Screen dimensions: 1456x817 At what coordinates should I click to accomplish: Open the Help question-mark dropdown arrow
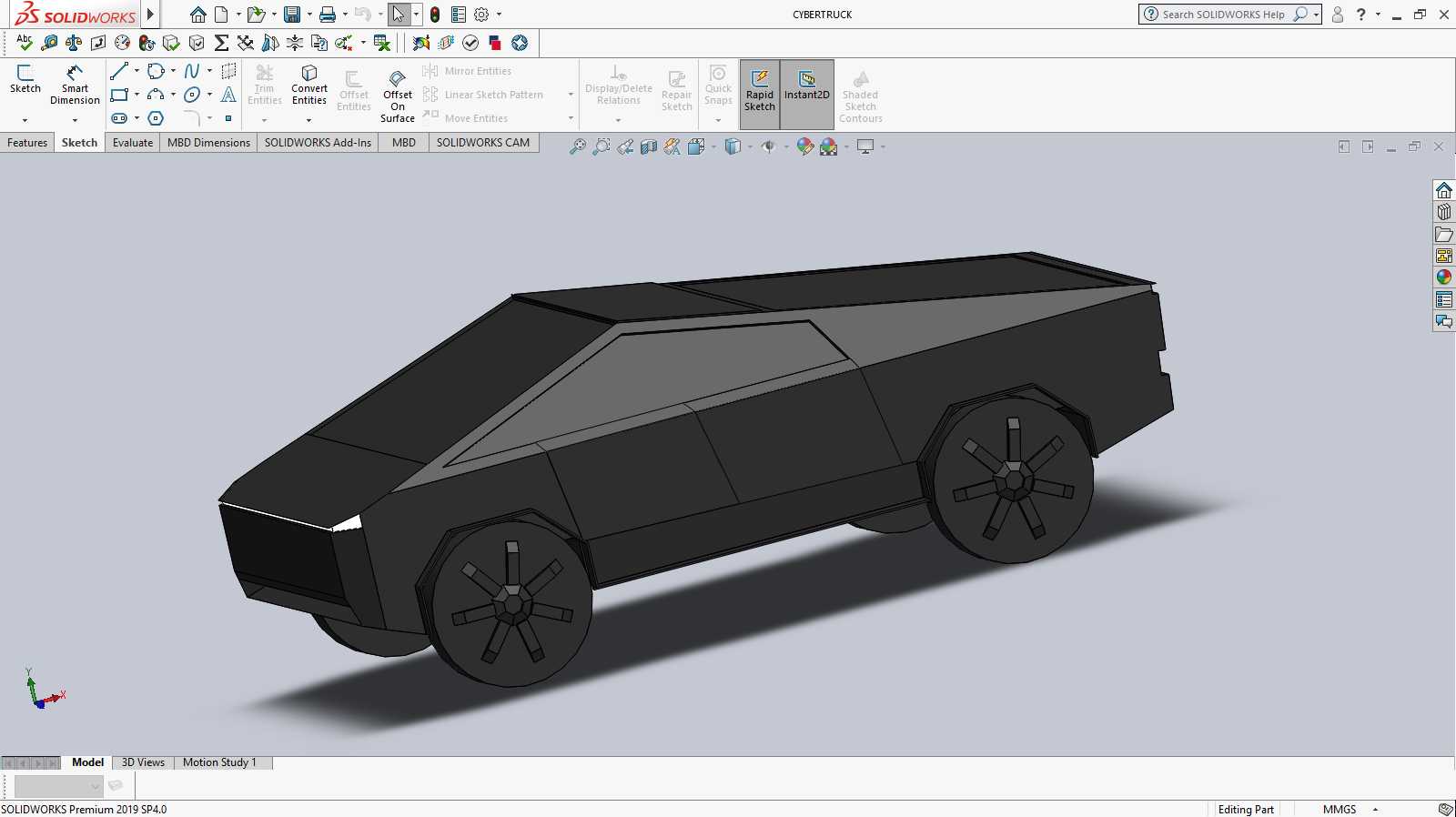[1378, 15]
